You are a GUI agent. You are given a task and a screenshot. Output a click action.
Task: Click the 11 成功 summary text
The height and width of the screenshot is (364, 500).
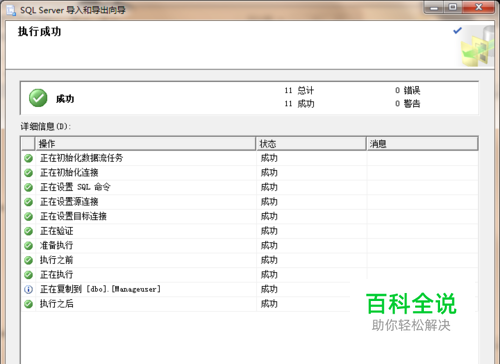point(299,104)
